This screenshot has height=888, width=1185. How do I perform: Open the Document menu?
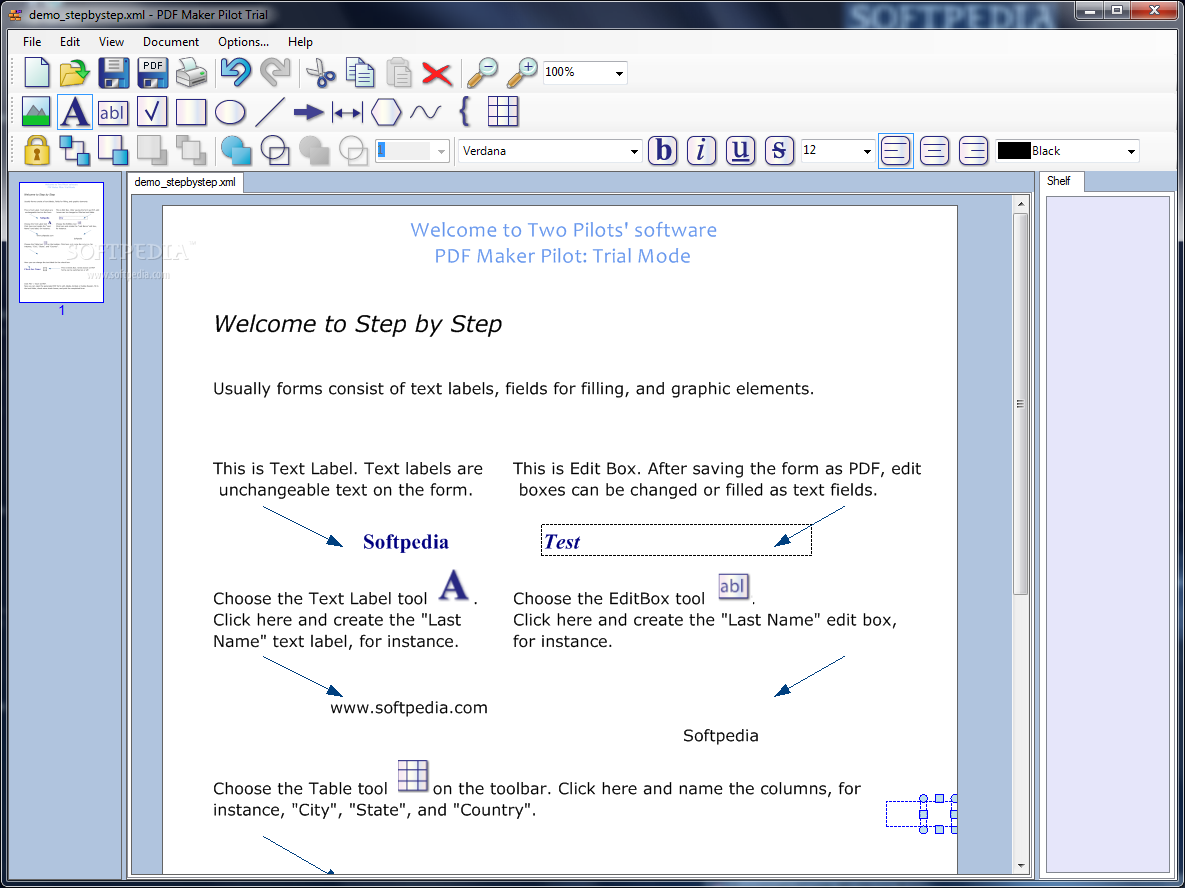(171, 42)
